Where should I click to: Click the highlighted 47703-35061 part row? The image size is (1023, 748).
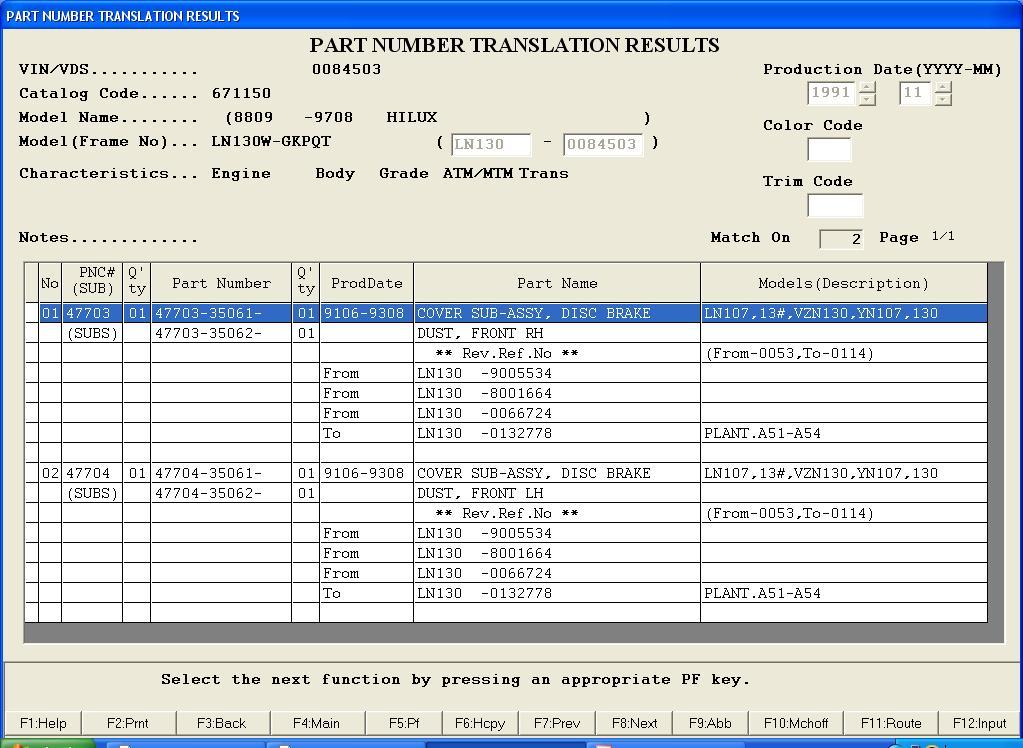coord(207,313)
